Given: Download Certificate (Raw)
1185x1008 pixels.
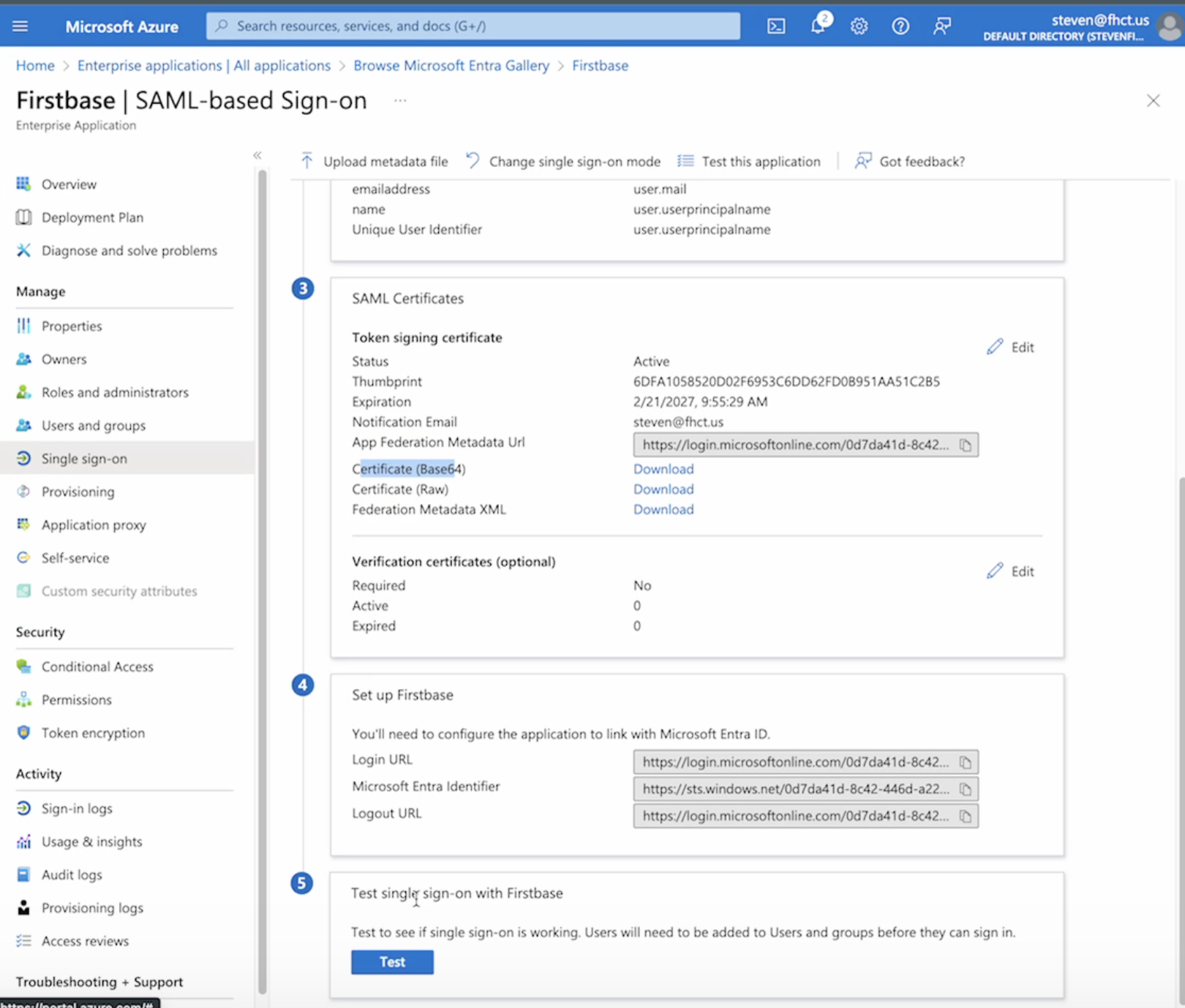Looking at the screenshot, I should (x=663, y=489).
